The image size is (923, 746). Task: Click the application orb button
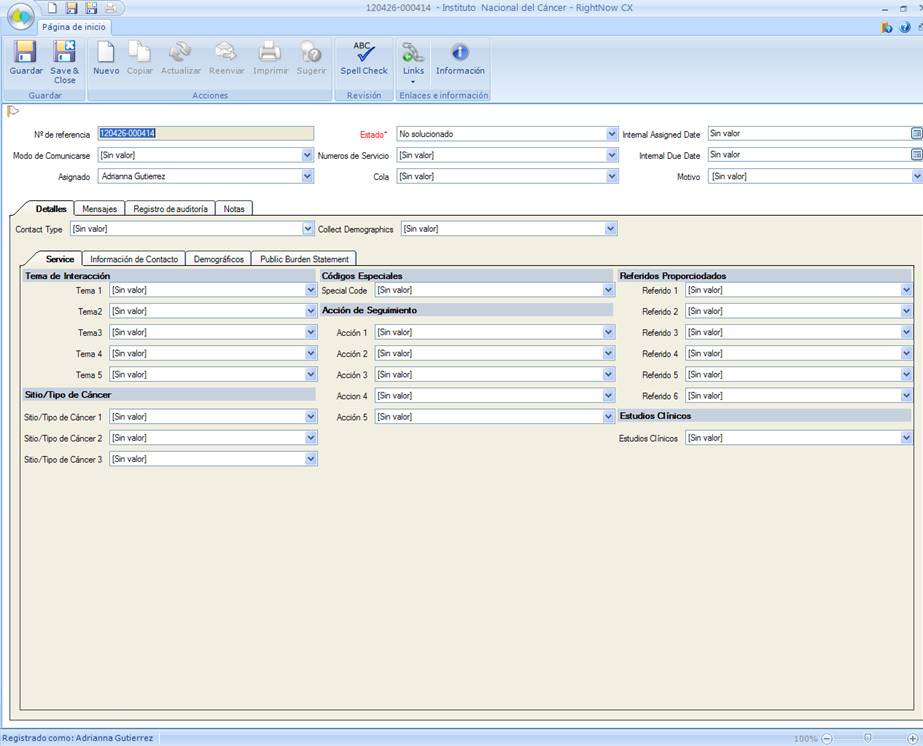[x=19, y=17]
